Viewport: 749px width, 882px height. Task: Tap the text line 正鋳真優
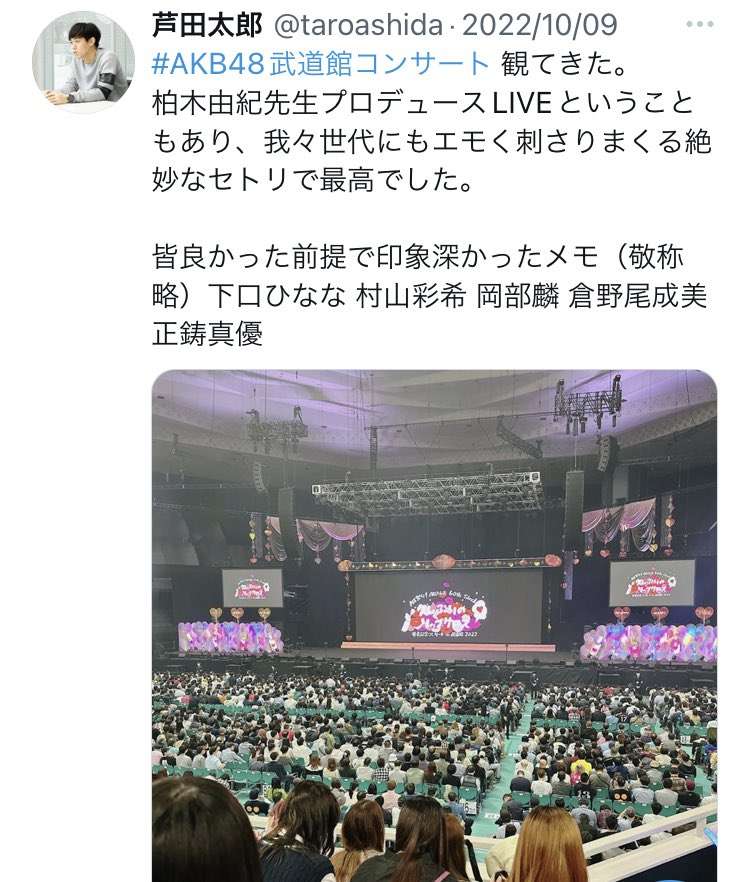207,334
